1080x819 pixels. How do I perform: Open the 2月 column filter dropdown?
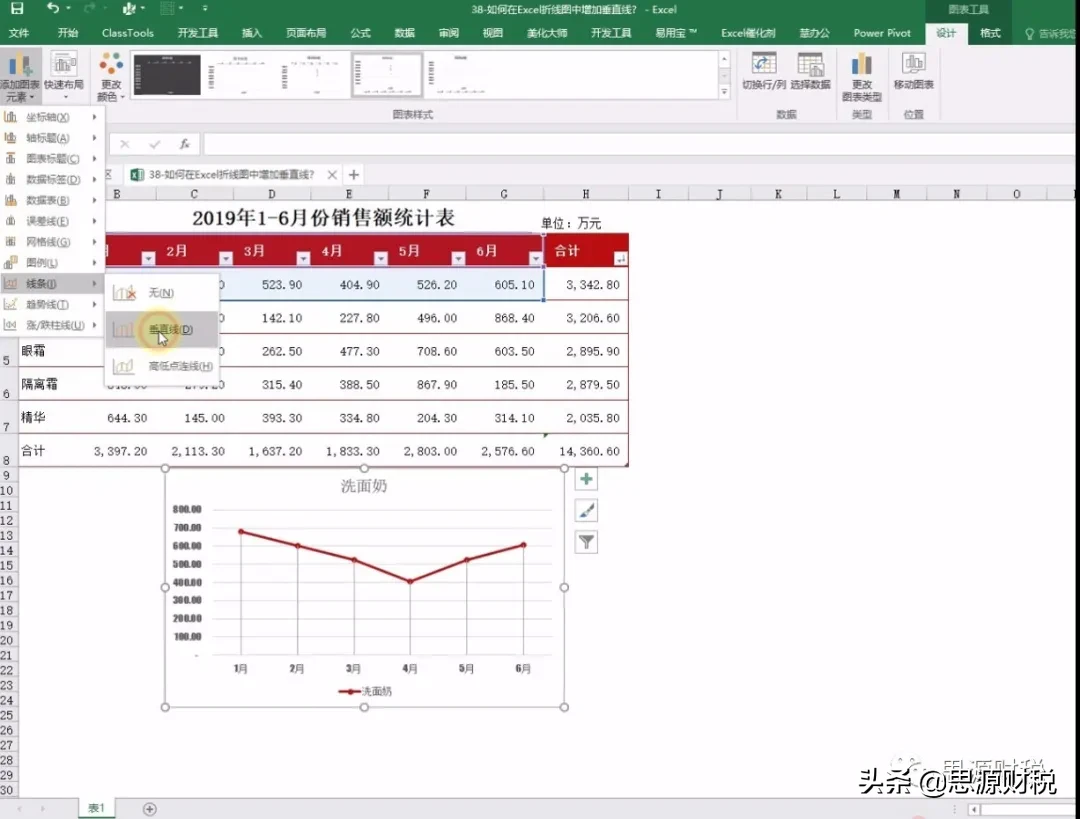(225, 258)
